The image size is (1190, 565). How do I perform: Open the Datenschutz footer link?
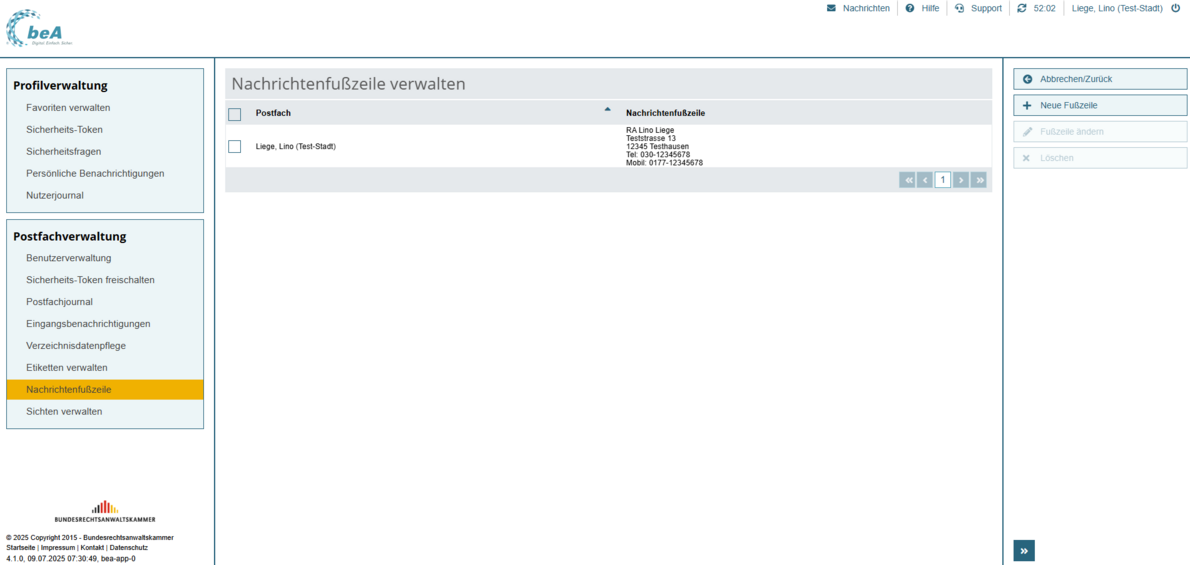(x=129, y=548)
